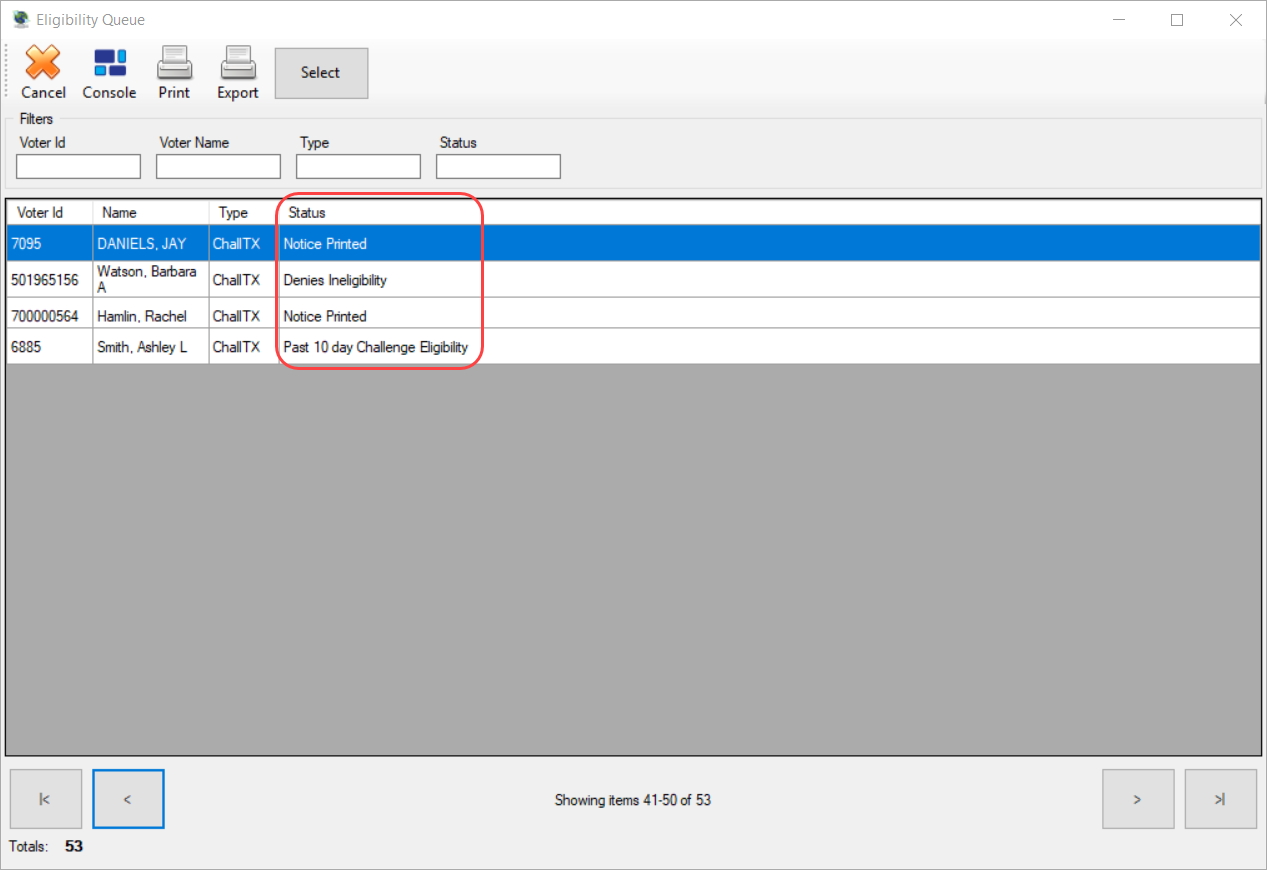The height and width of the screenshot is (870, 1267).
Task: Close the Eligibility Queue window
Action: (x=1236, y=20)
